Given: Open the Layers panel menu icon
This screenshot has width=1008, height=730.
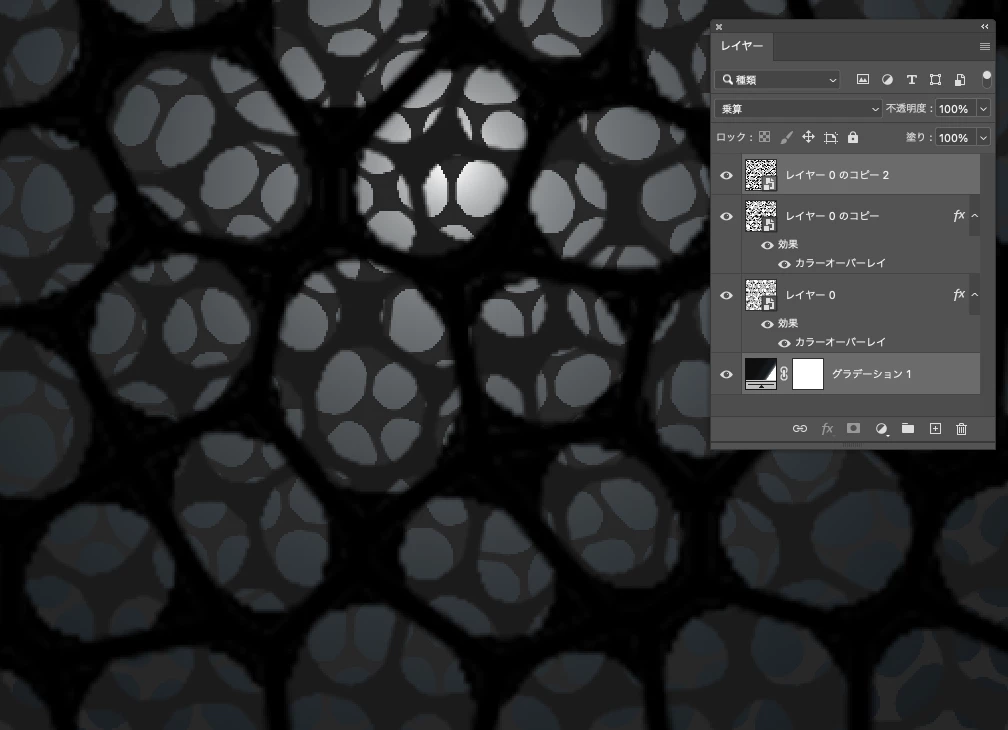Looking at the screenshot, I should coord(984,46).
